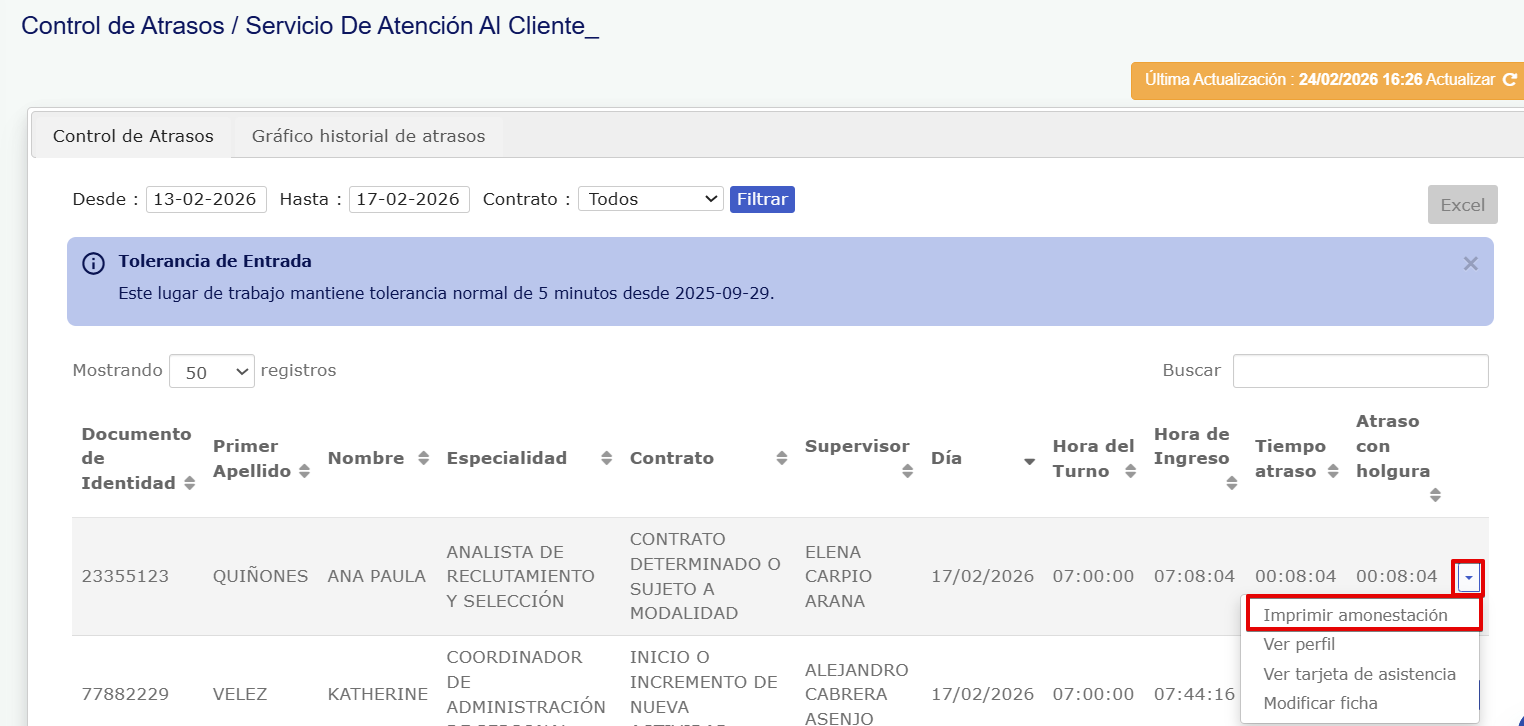Image resolution: width=1524 pixels, height=726 pixels.
Task: Click the refresh icon next to Actualizar
Action: (x=1509, y=80)
